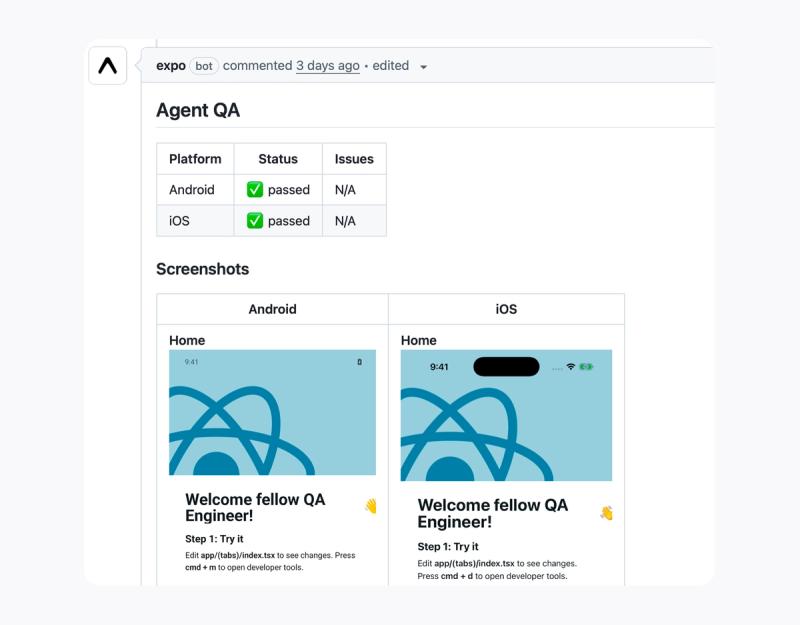Select the iOS column header

pyautogui.click(x=503, y=309)
